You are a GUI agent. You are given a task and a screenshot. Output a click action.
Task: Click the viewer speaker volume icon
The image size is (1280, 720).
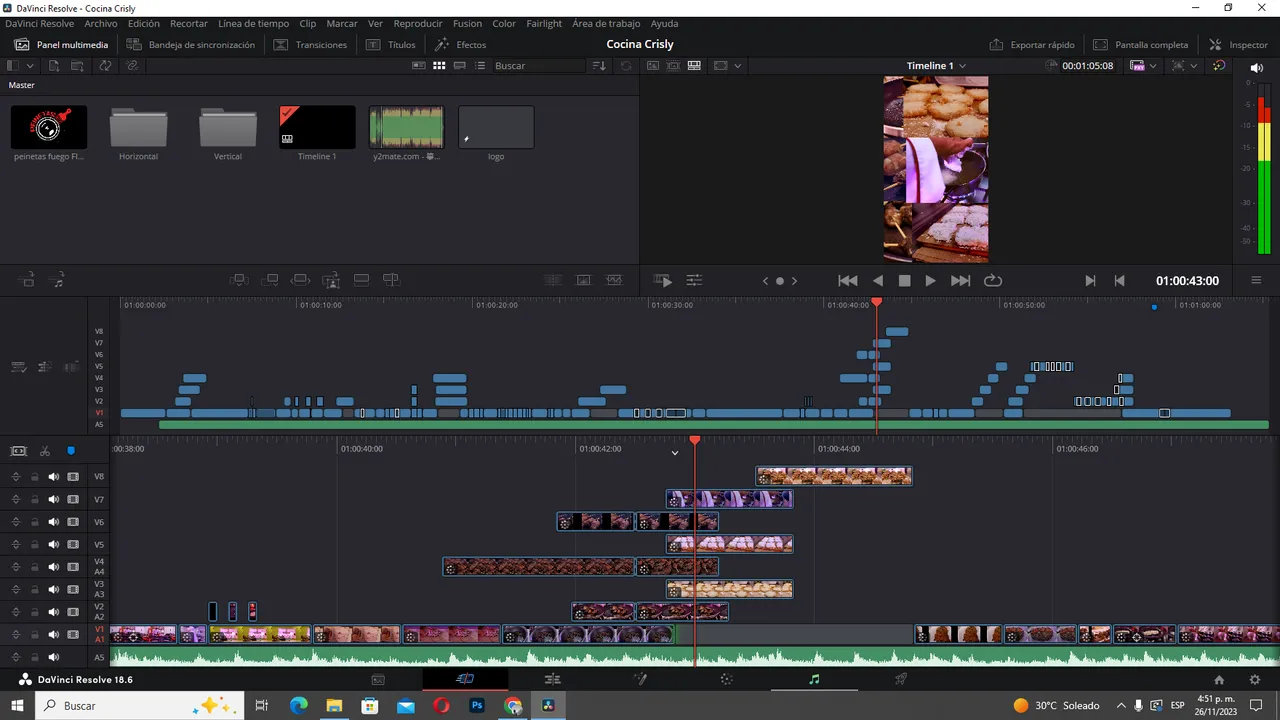pyautogui.click(x=1257, y=67)
